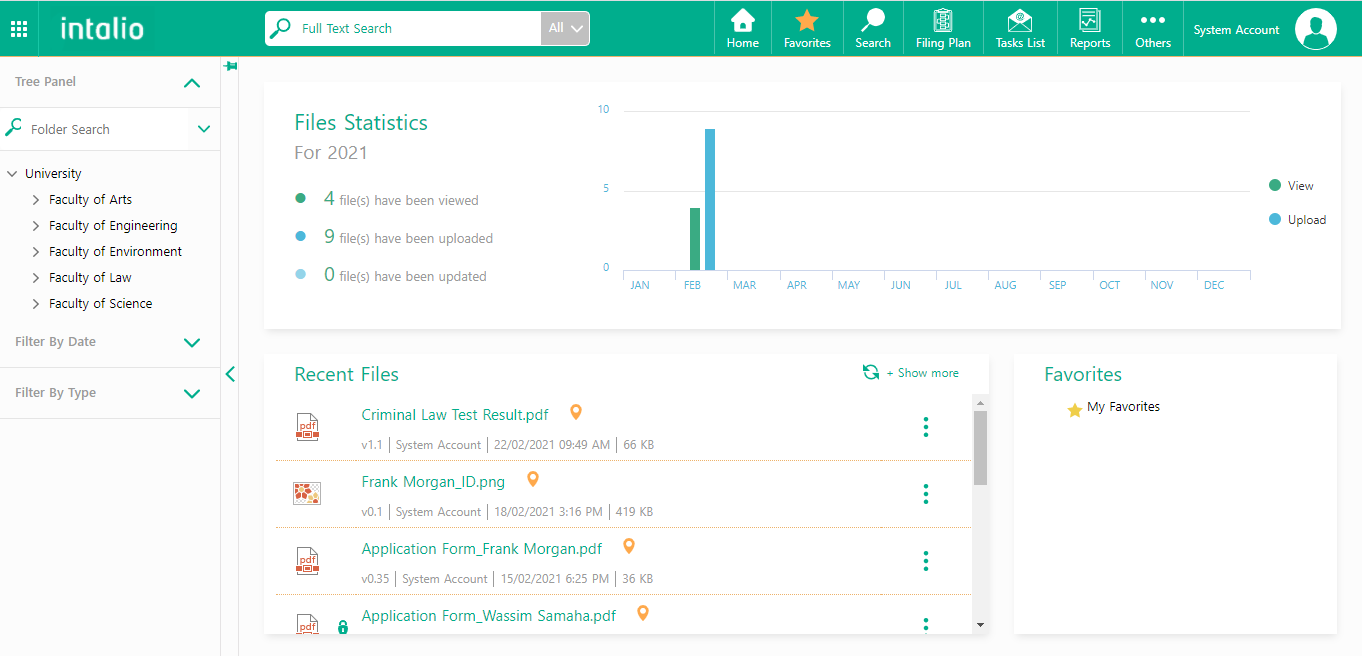The height and width of the screenshot is (656, 1362).
Task: Click the Full Text Search input field
Action: pos(420,29)
